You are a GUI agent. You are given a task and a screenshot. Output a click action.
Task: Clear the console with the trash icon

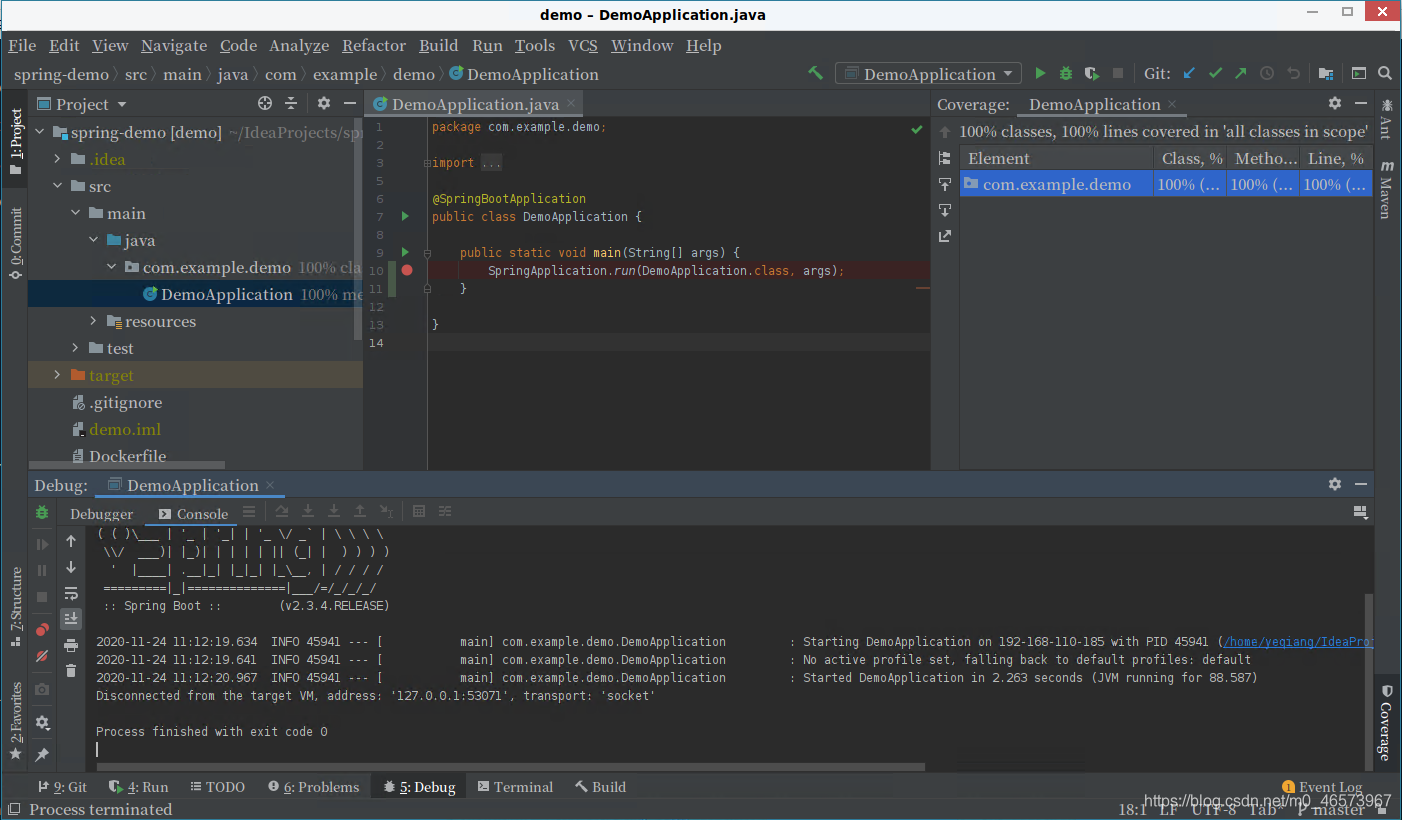pyautogui.click(x=71, y=670)
